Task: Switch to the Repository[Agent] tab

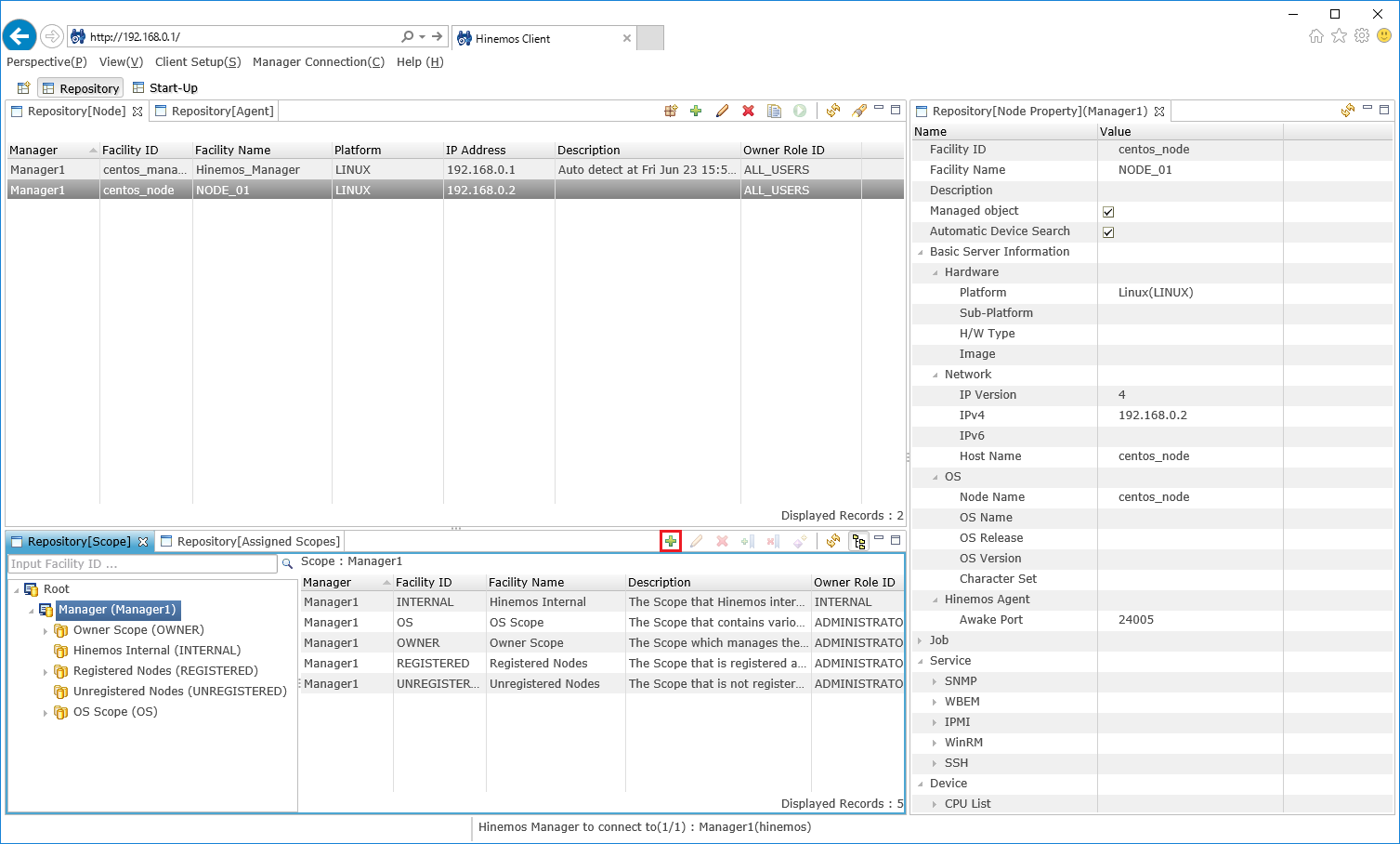Action: coord(215,112)
